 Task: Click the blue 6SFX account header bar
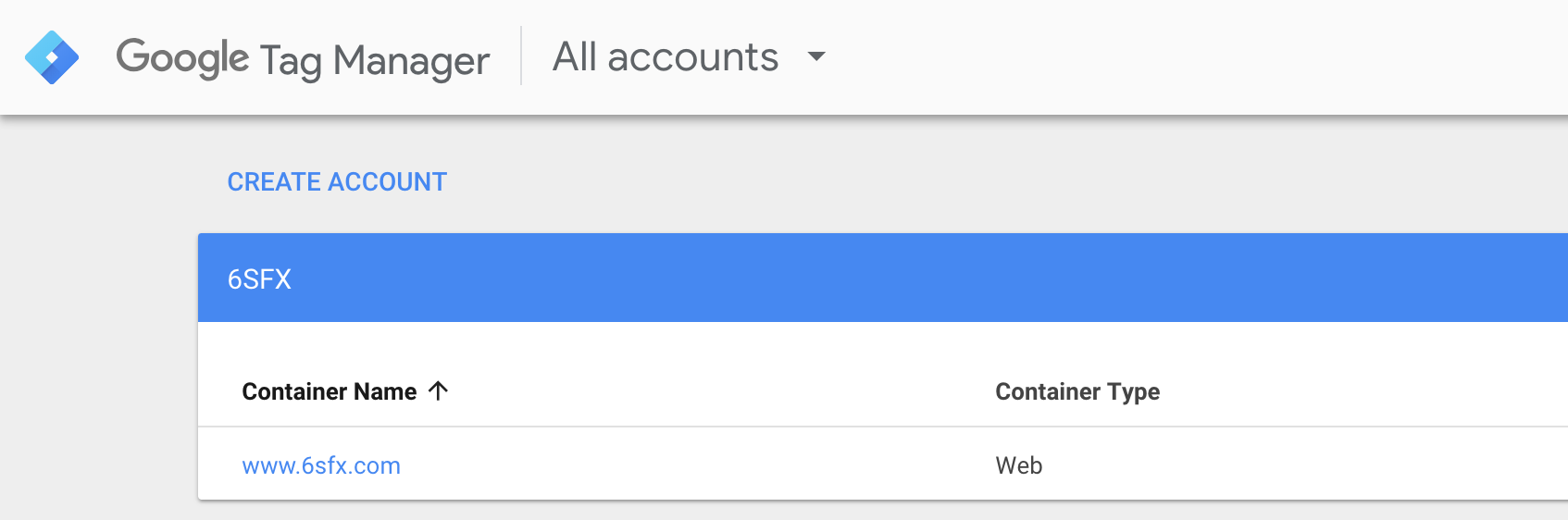point(883,278)
